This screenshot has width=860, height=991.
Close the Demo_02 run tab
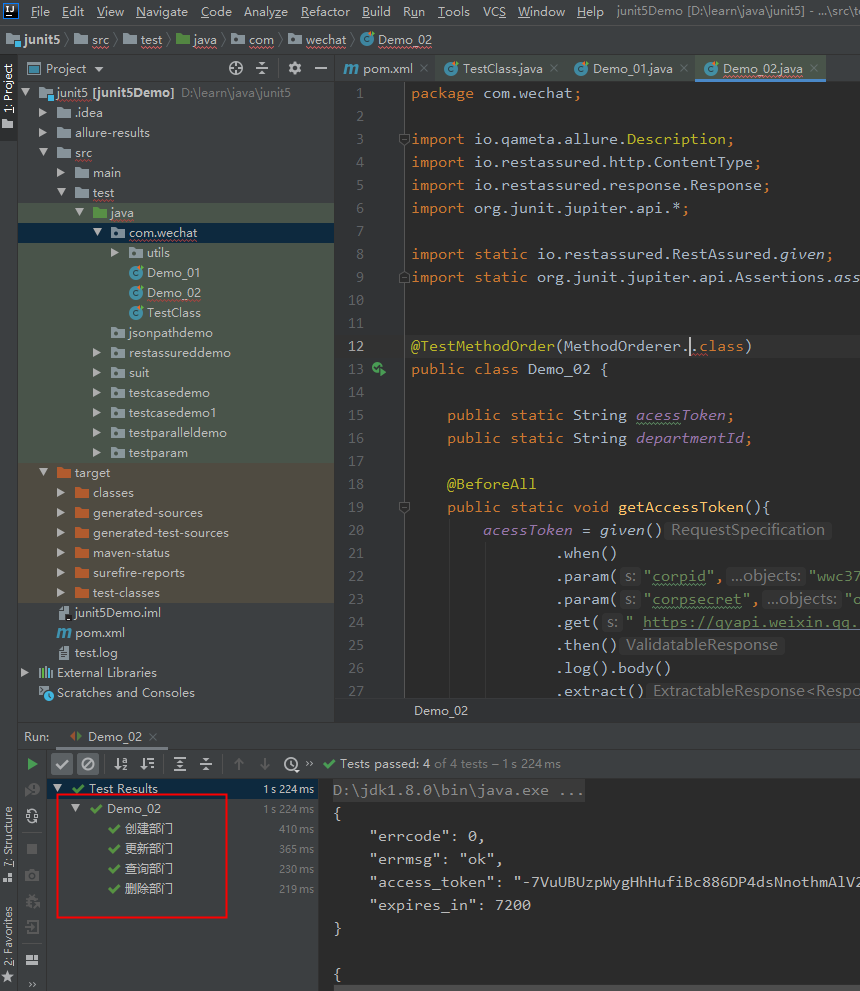(153, 737)
